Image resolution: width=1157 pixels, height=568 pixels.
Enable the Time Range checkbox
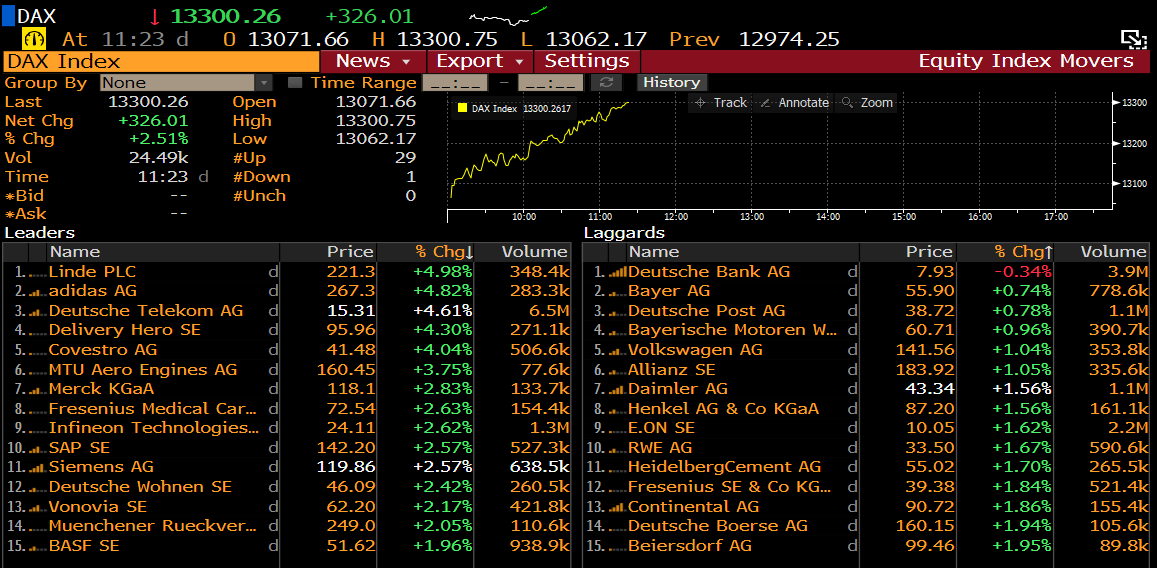click(x=295, y=83)
